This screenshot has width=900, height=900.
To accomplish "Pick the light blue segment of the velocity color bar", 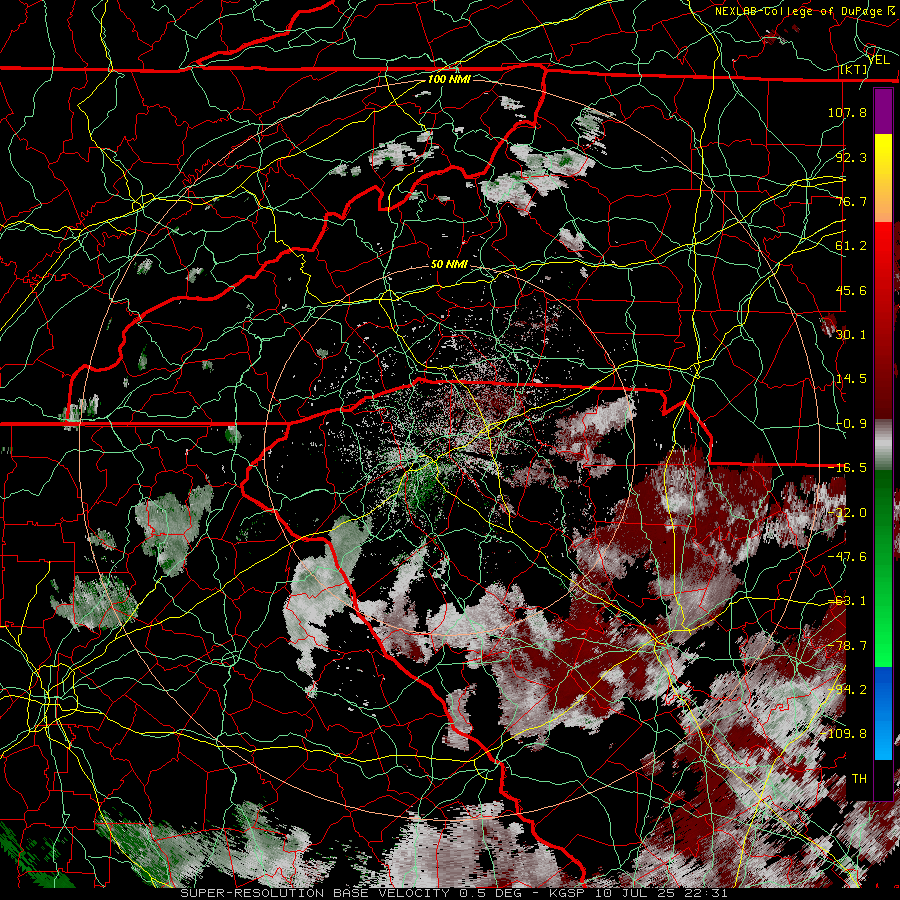I will point(883,740).
